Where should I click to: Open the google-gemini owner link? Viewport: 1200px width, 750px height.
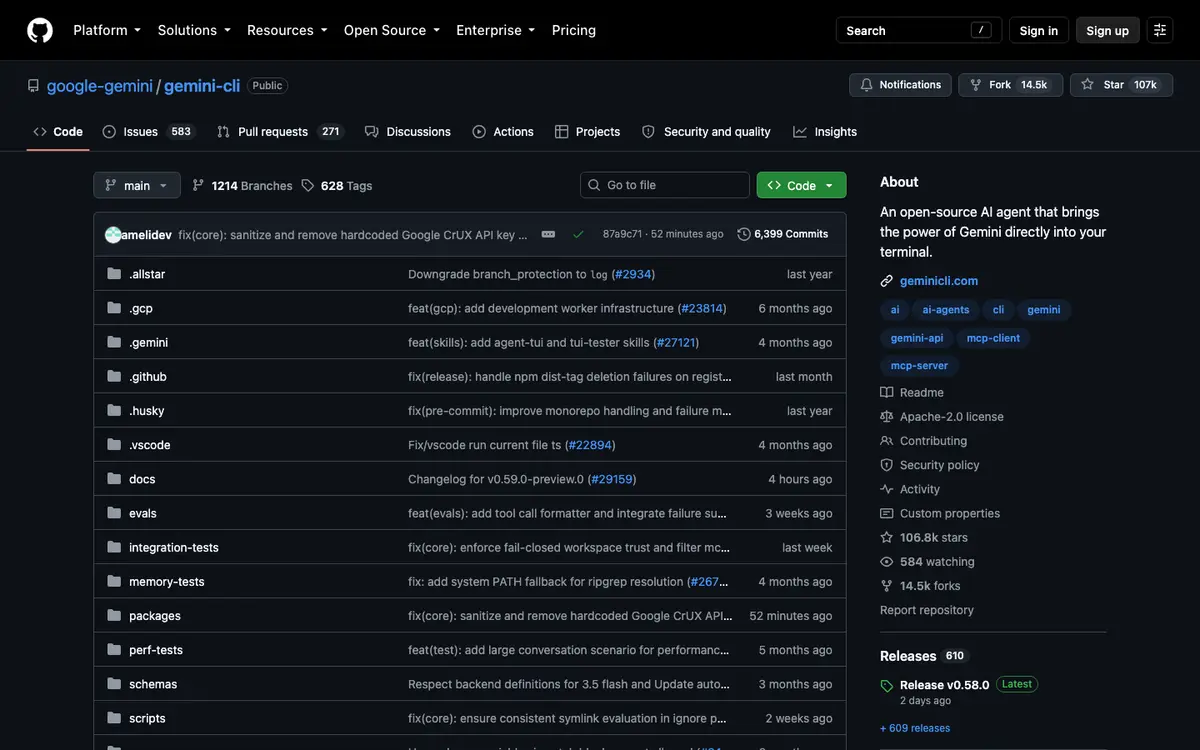(100, 86)
